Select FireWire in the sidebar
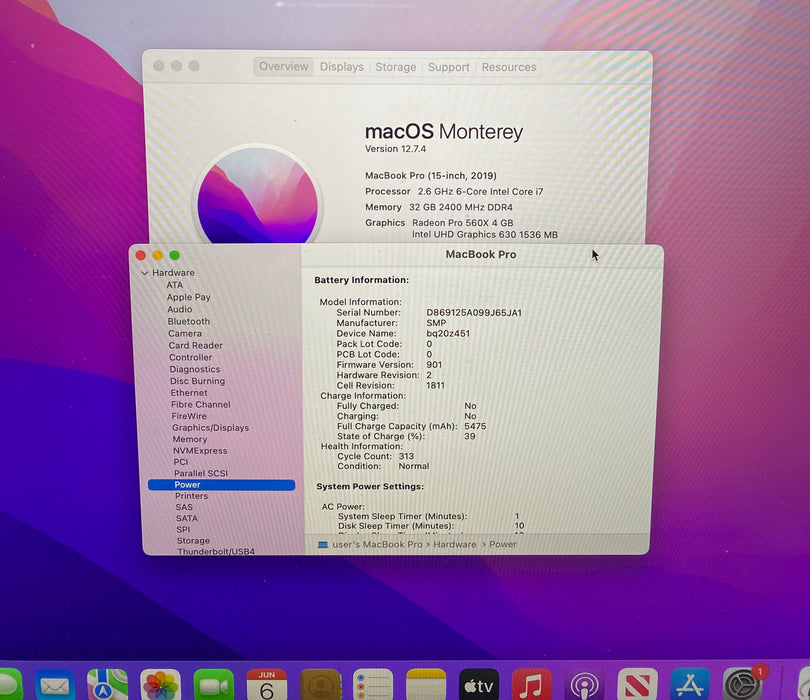The image size is (810, 700). (x=189, y=416)
